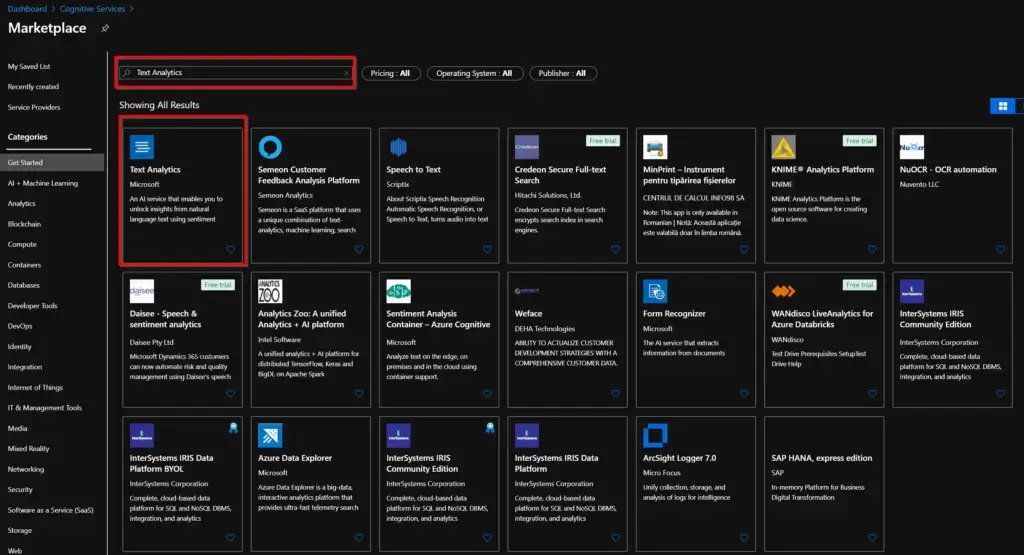Click the WANdisco LiveAnalytics logo
Viewport: 1024px width, 555px height.
click(783, 291)
